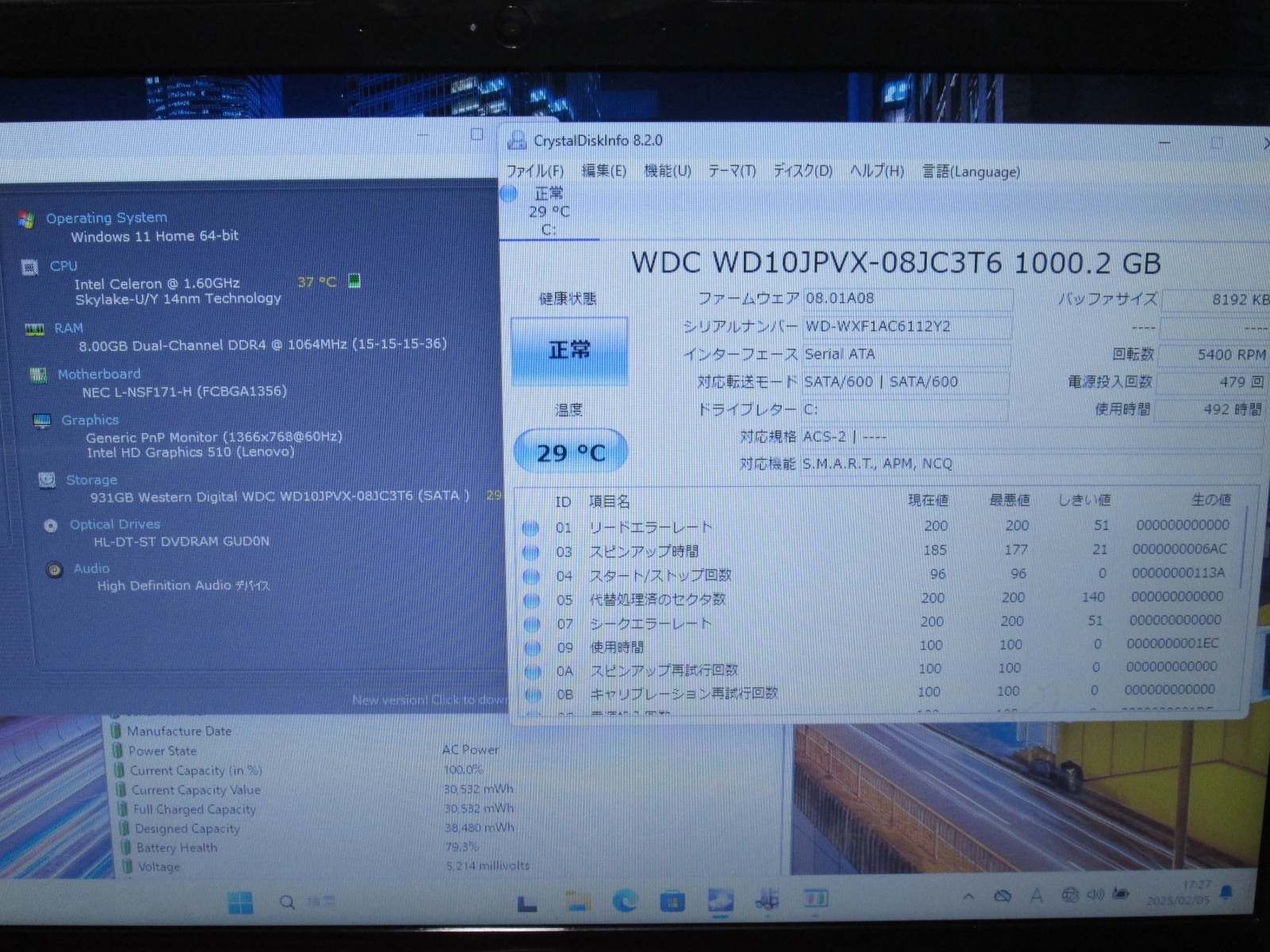Click the 電源投入回数 field 479 回
The image size is (1270, 952).
(x=1210, y=382)
